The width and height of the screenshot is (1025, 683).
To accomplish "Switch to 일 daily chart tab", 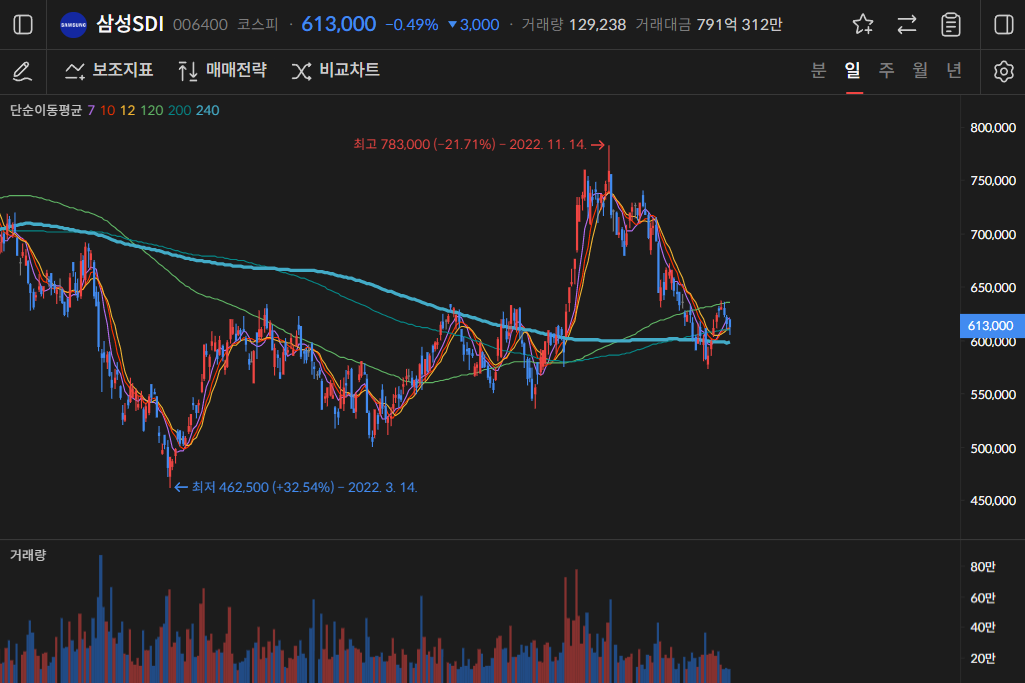I will [x=852, y=70].
